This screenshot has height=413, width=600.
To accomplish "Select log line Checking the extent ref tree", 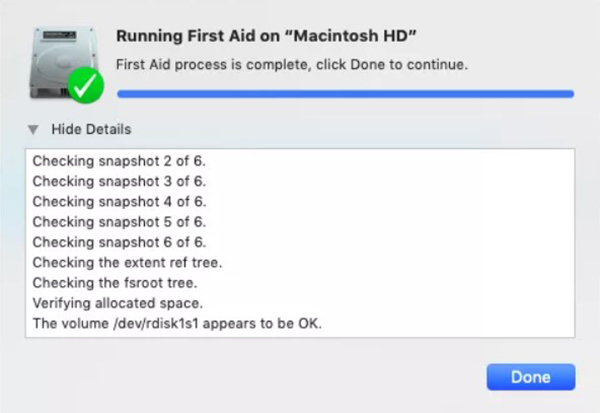I will click(x=127, y=263).
